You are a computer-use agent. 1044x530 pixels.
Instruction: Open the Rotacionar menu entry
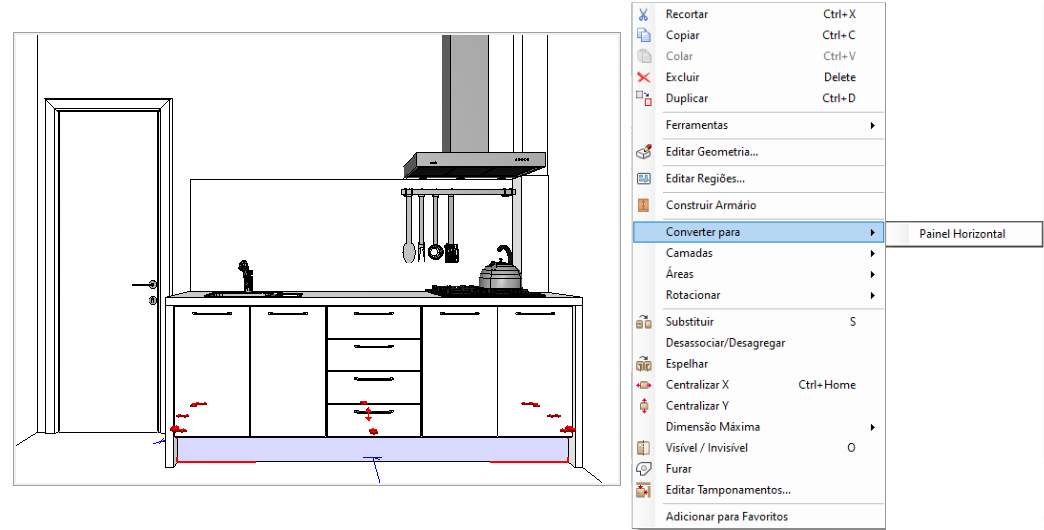758,295
